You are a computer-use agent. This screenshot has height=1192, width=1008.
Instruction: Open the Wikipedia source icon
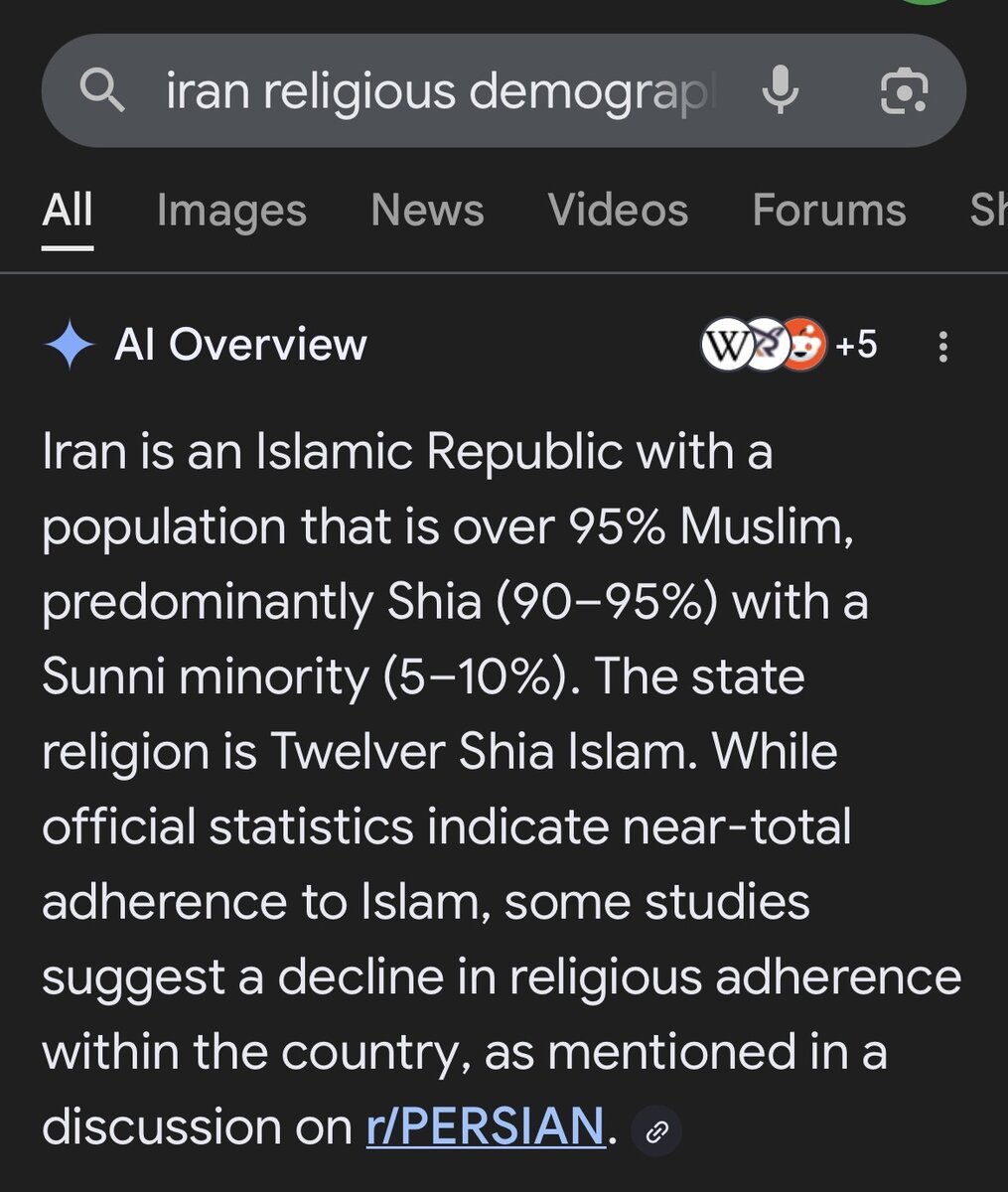click(725, 345)
